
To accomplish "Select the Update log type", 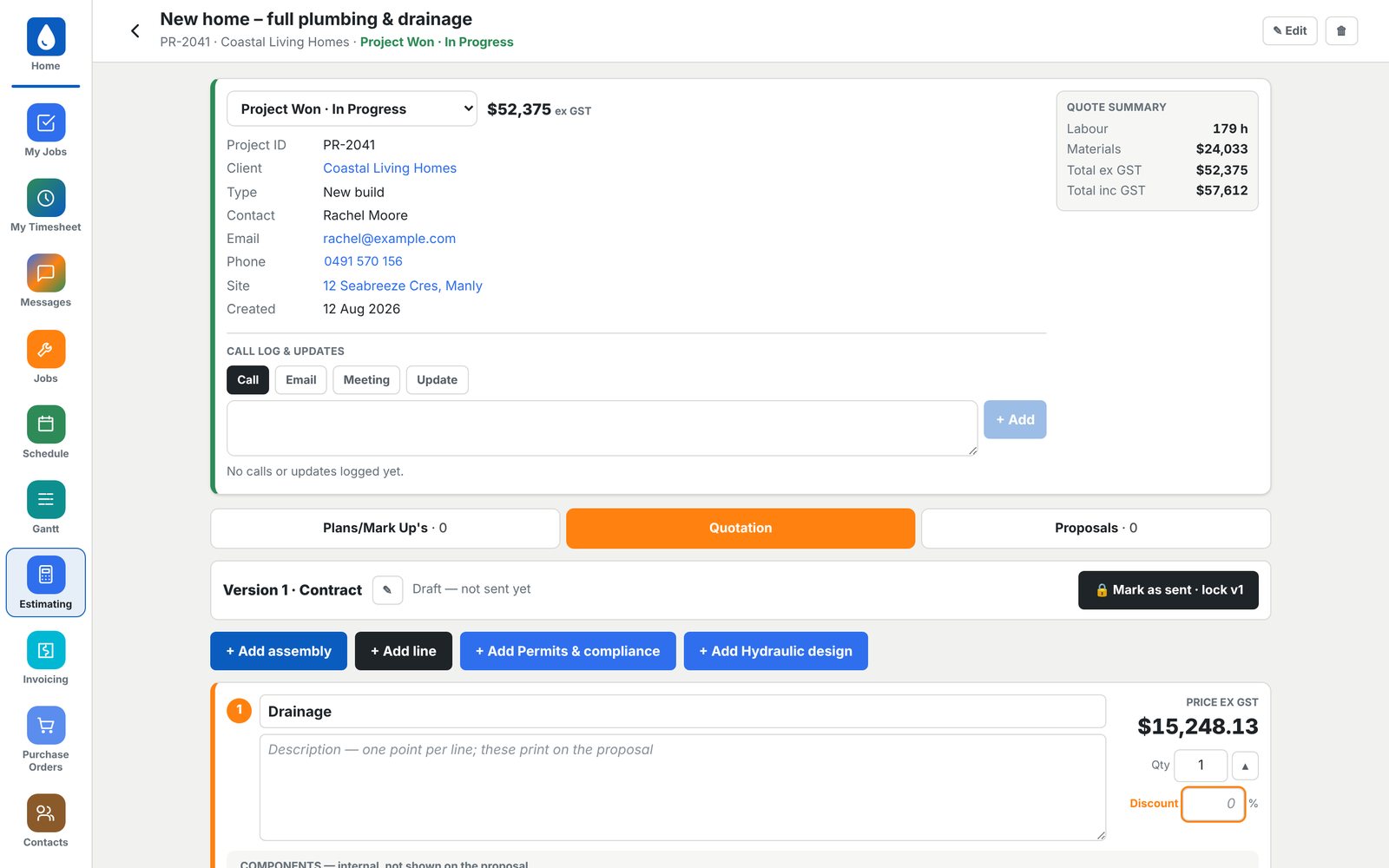I will 437,380.
